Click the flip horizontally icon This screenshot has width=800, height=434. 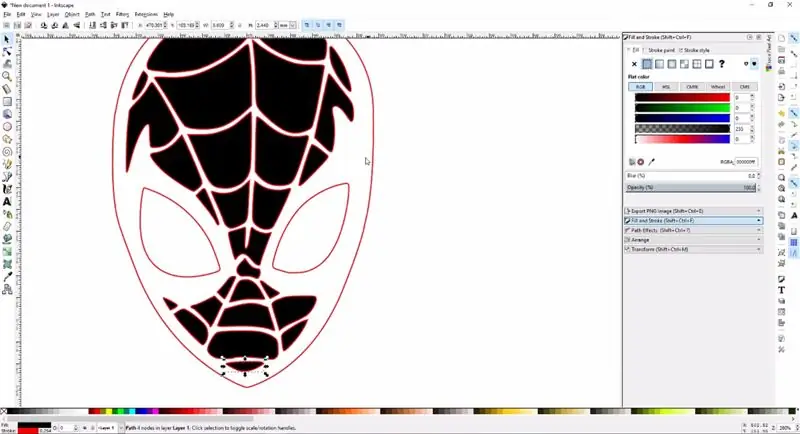[x=65, y=25]
